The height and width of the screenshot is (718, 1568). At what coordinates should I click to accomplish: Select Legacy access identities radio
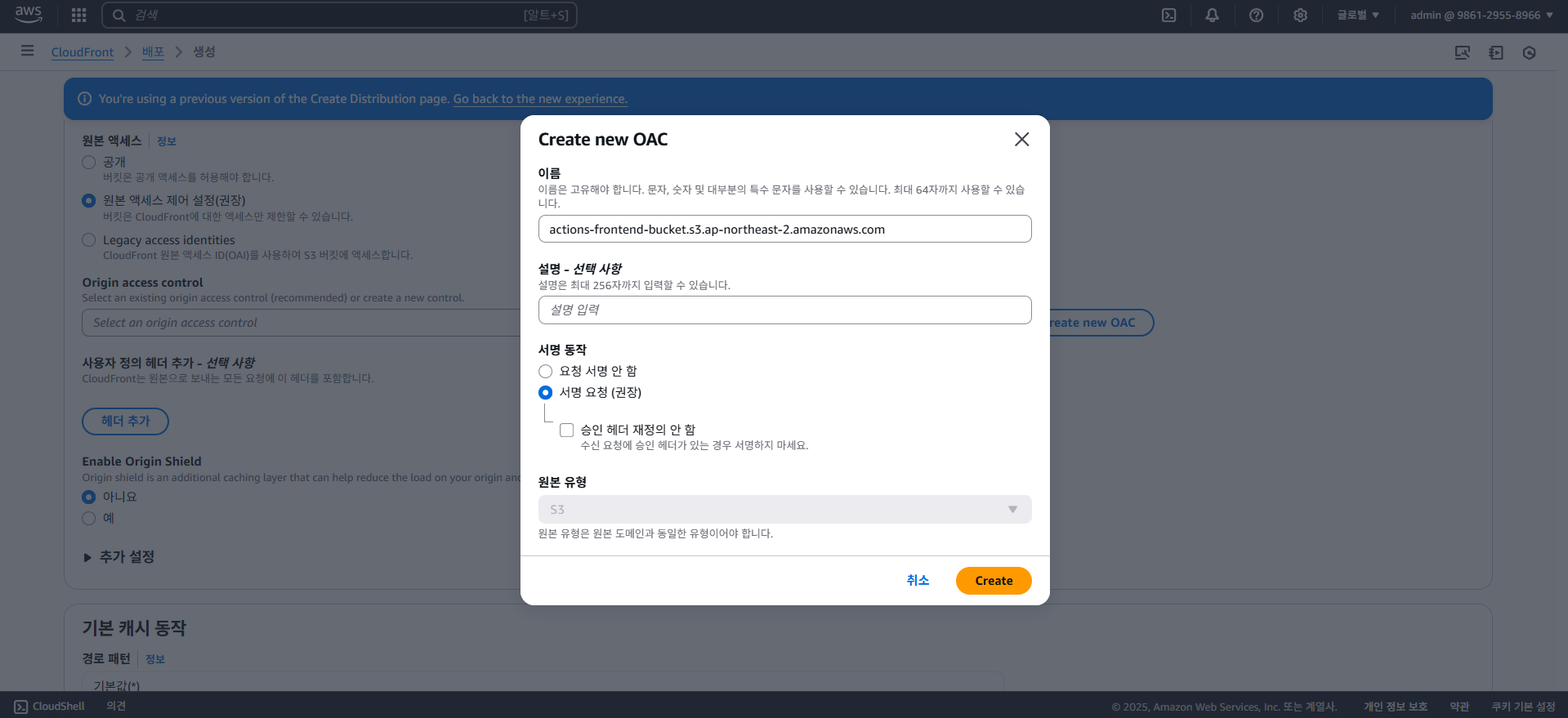(x=89, y=240)
